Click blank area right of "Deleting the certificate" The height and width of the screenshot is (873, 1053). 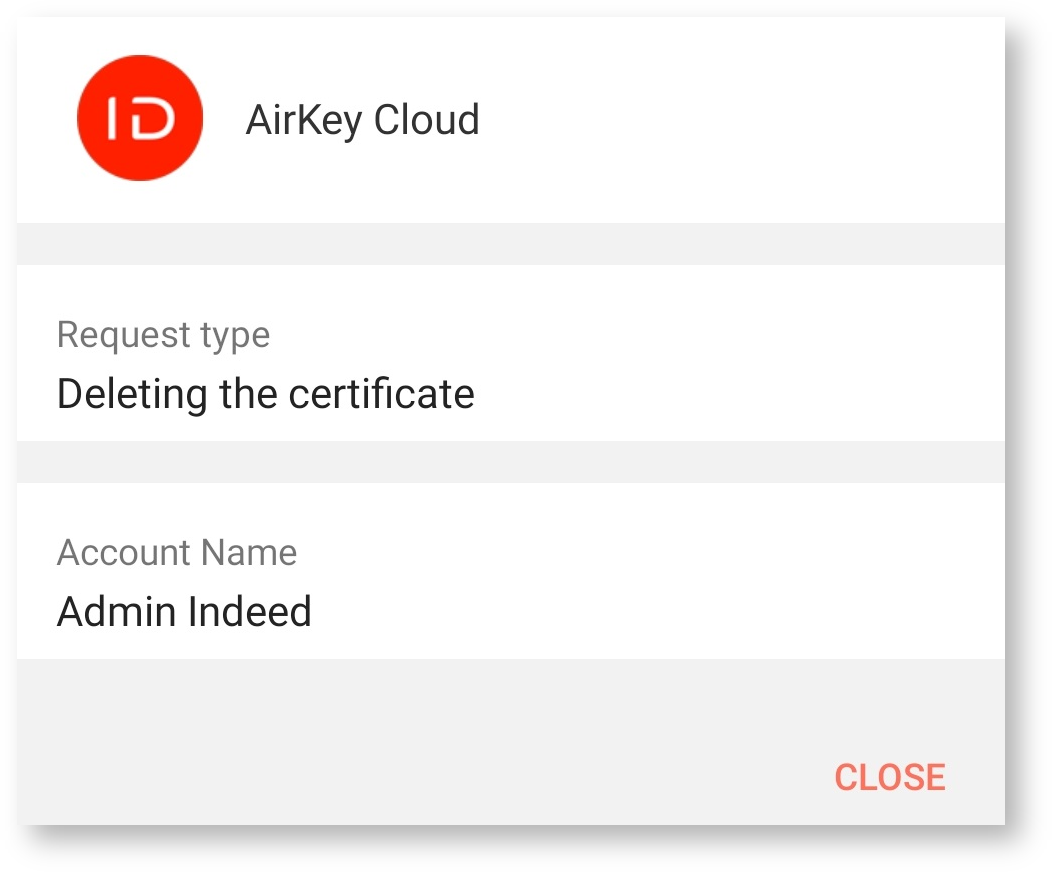pyautogui.click(x=740, y=393)
